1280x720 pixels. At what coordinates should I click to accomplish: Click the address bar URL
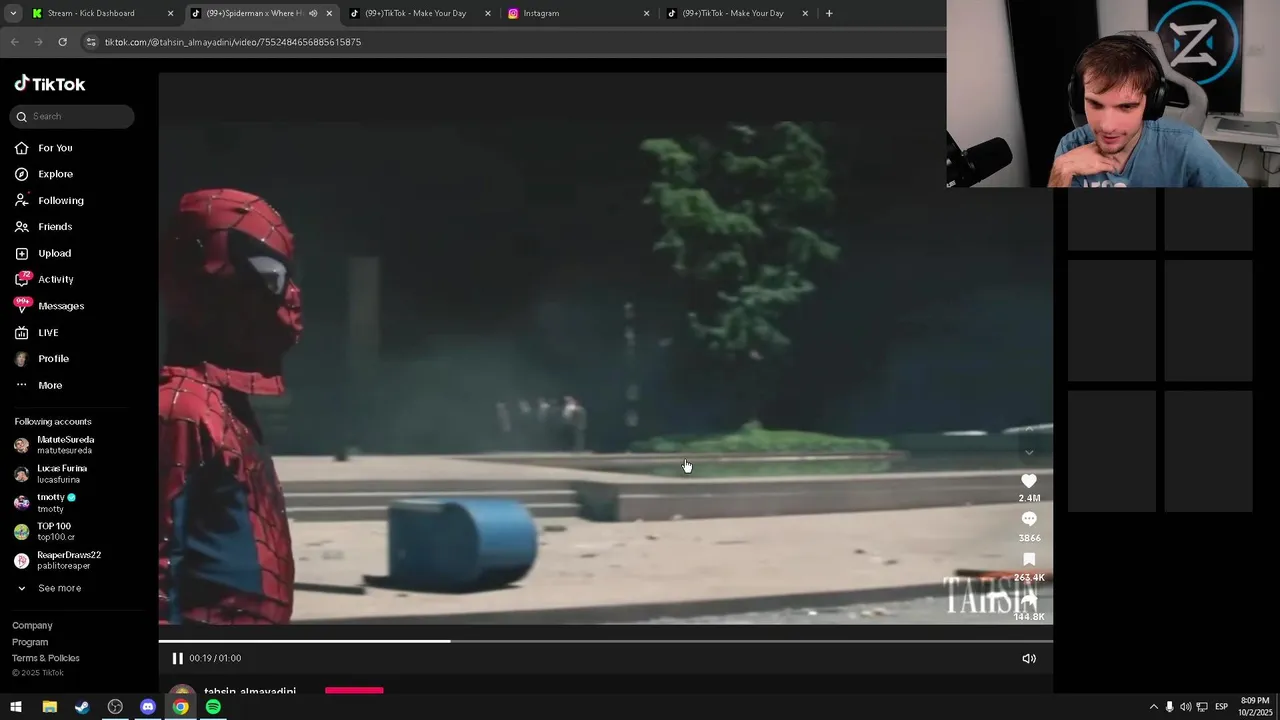(233, 42)
